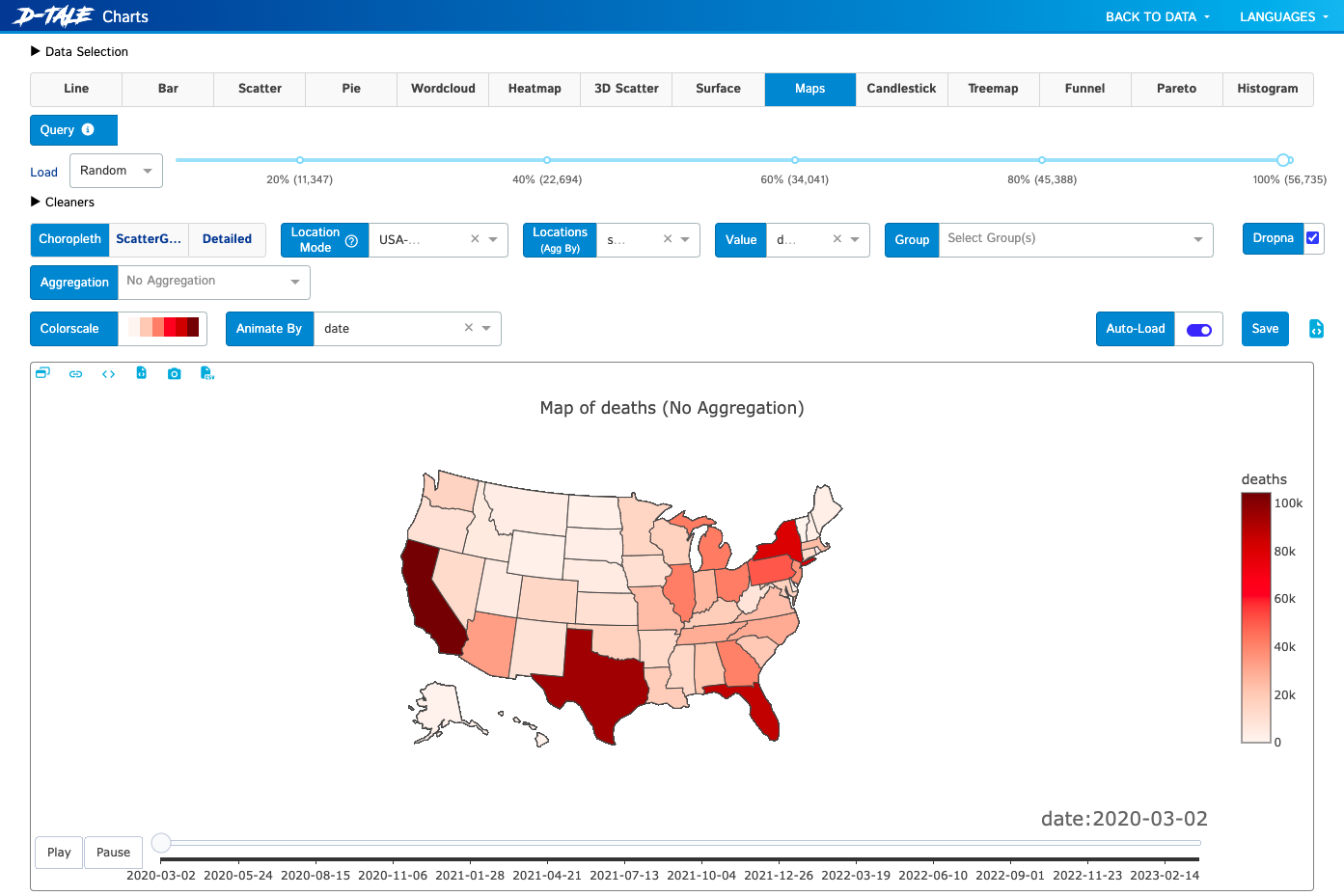Download chart data as CSV icon
The height and width of the screenshot is (896, 1344).
point(206,373)
